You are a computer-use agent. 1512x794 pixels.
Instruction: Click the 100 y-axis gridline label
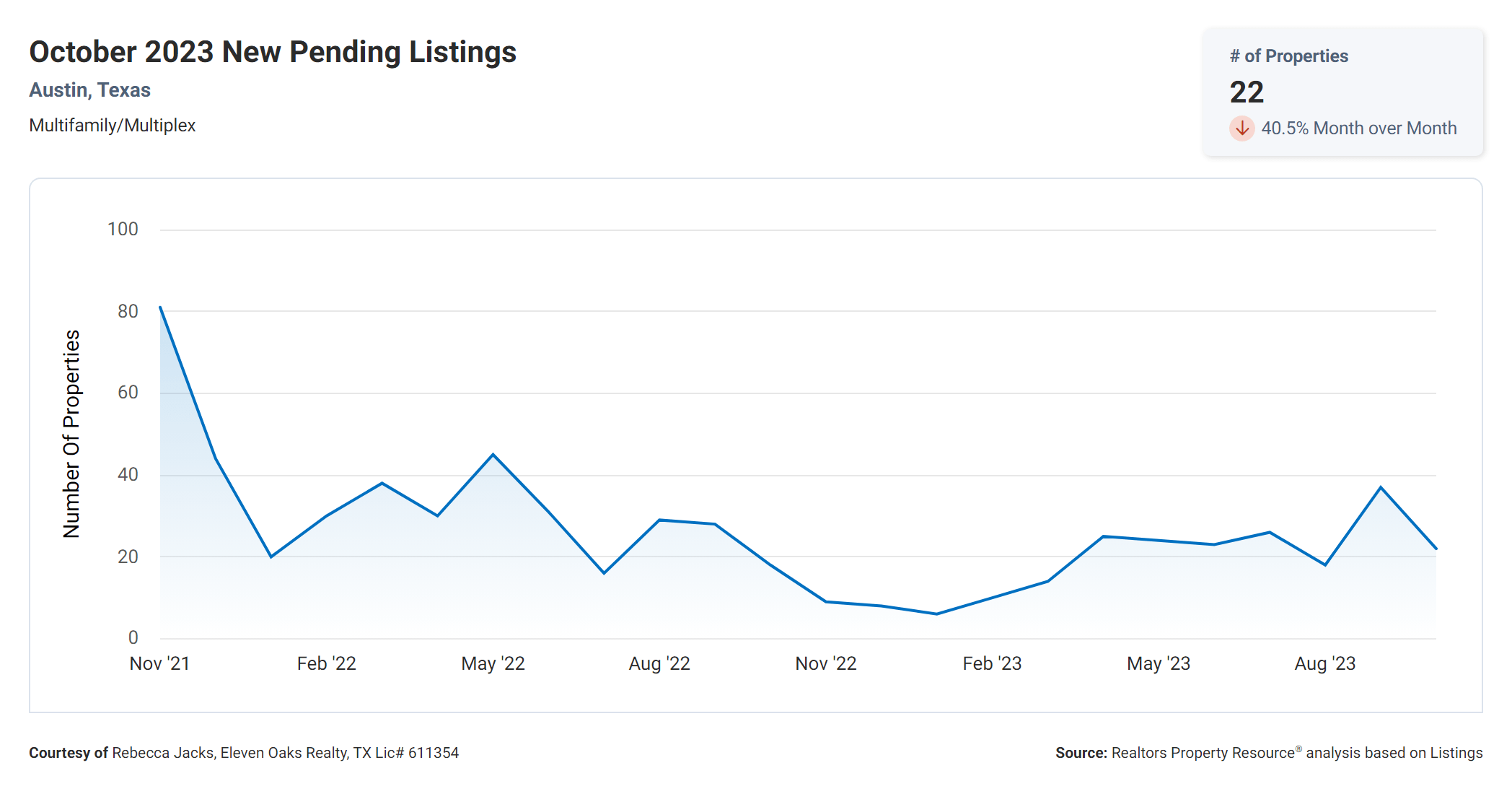[x=123, y=230]
